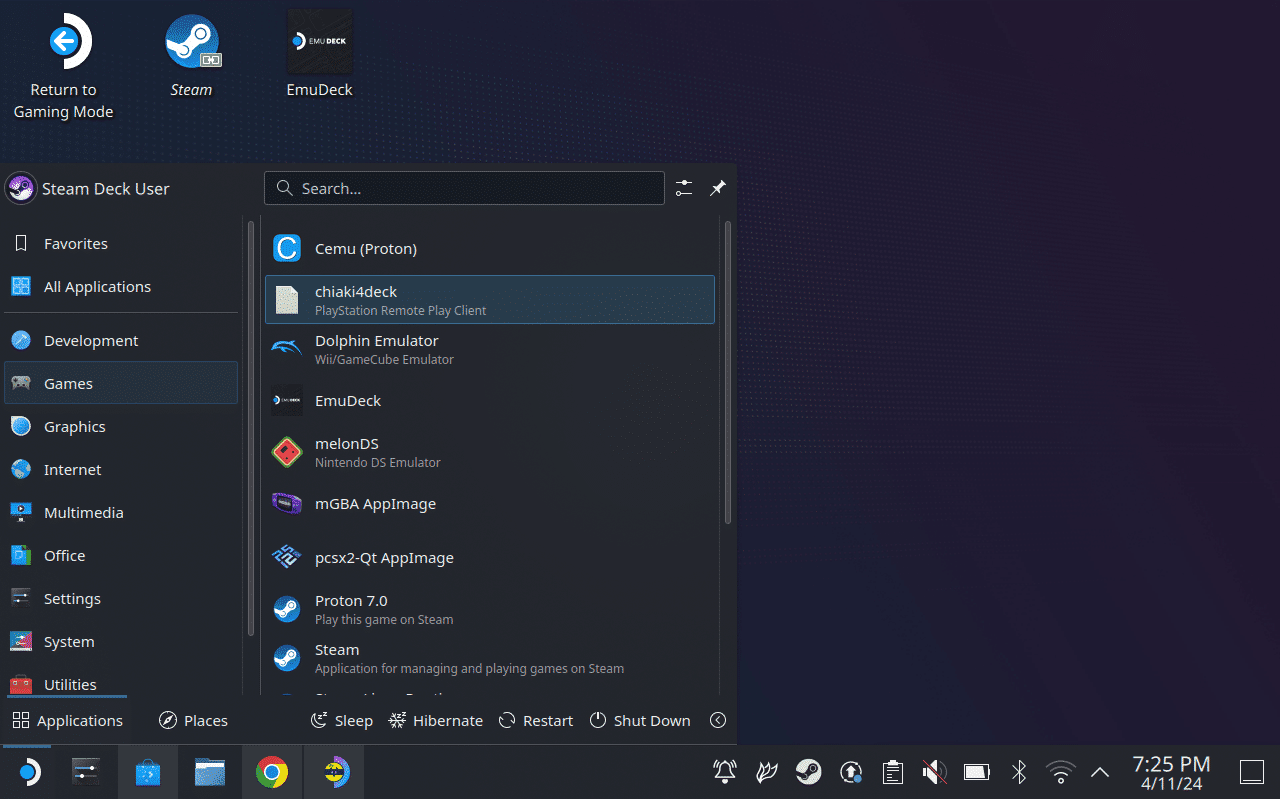Screen dimensions: 1280x799
Task: Launch mGBA AppImage
Action: pos(490,504)
